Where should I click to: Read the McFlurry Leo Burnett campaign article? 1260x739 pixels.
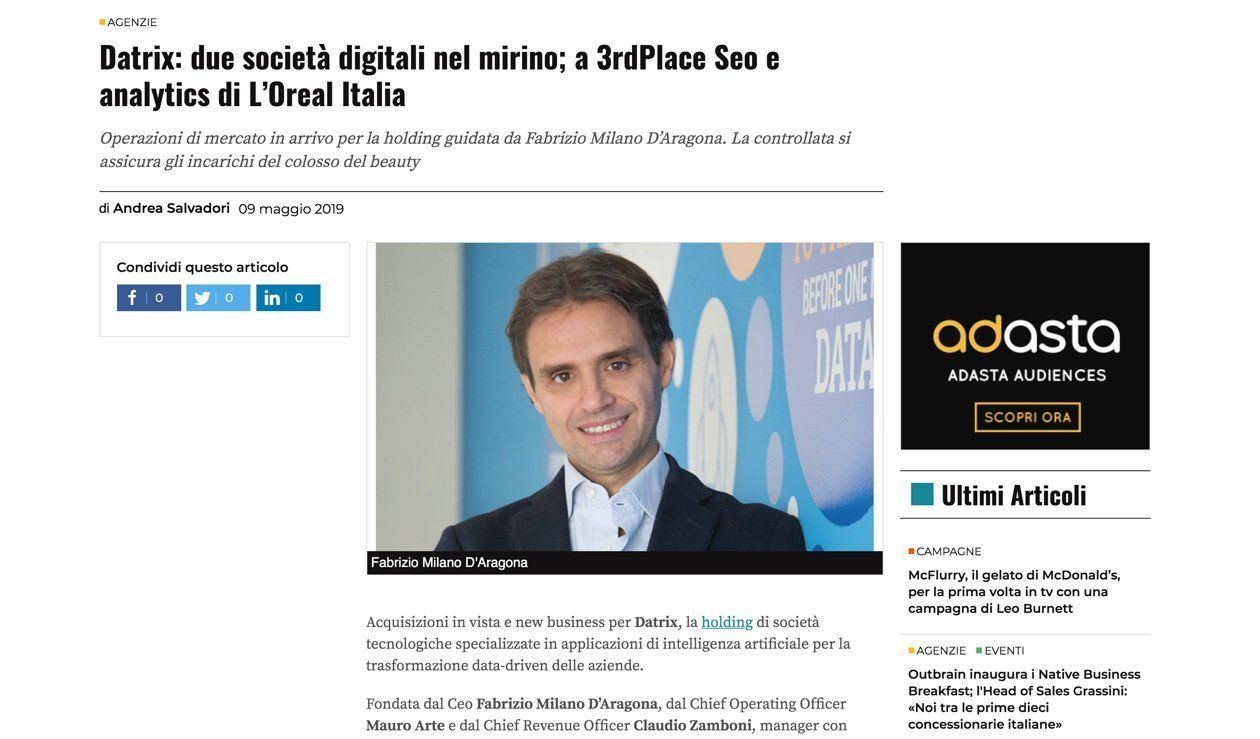1014,591
